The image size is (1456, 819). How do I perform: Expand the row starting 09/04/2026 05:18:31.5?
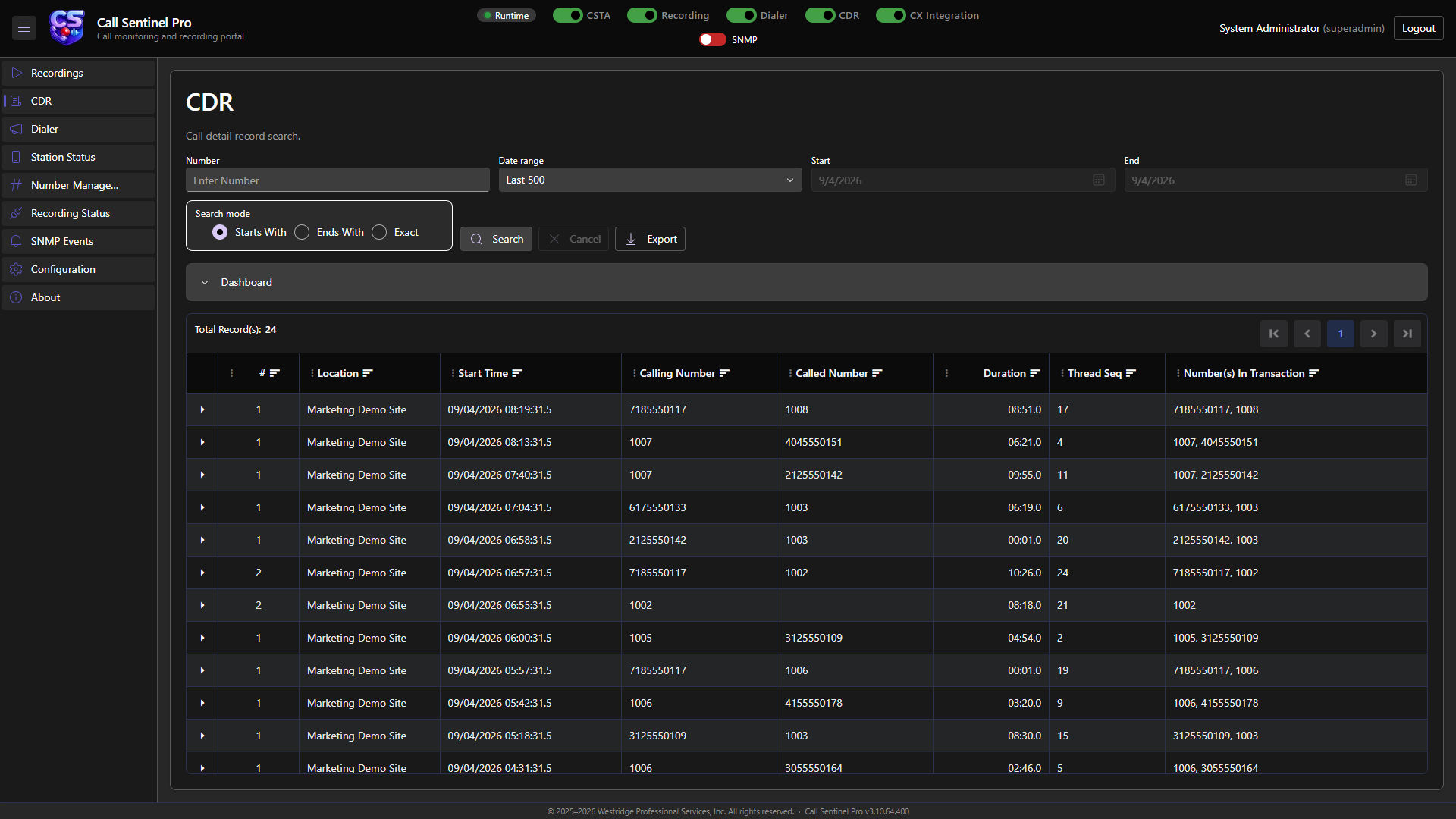(202, 736)
